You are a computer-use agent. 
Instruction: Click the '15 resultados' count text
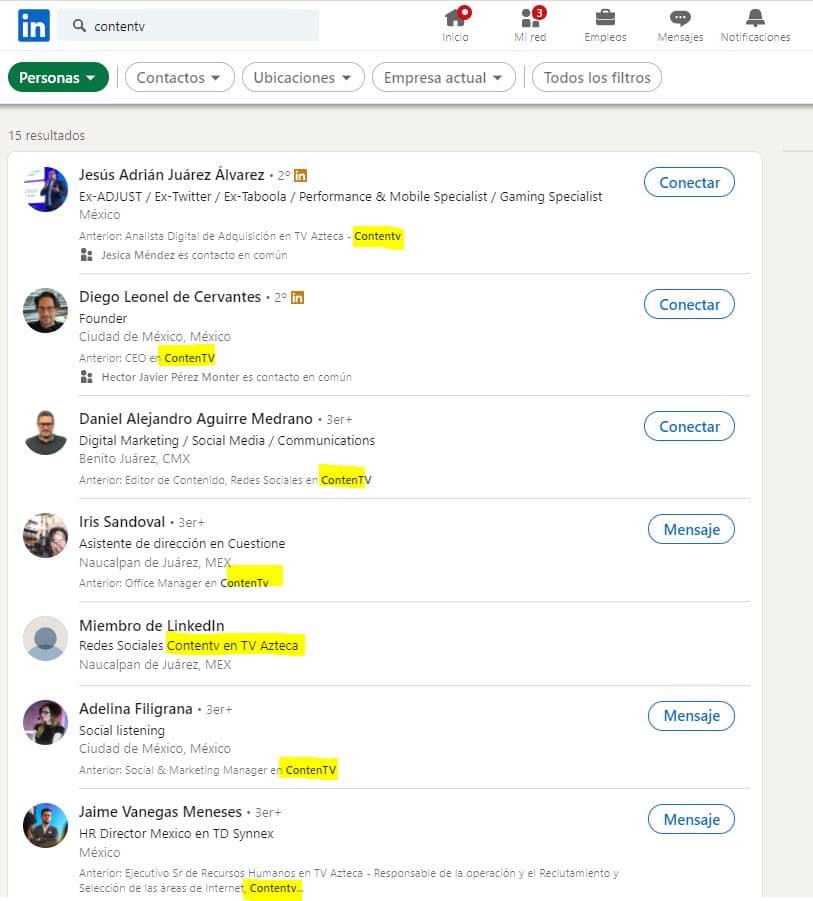pyautogui.click(x=47, y=135)
